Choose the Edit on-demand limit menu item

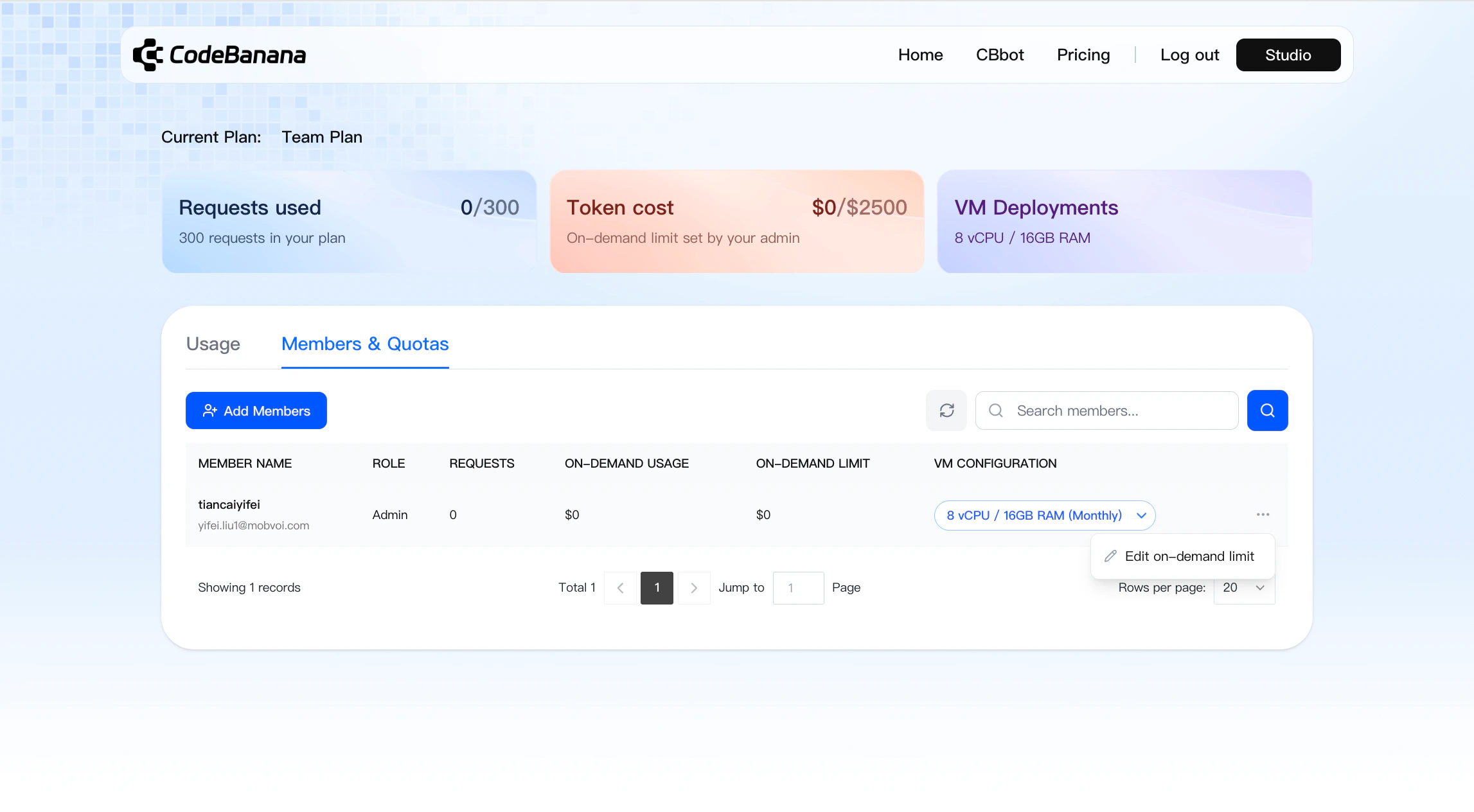(x=1189, y=556)
